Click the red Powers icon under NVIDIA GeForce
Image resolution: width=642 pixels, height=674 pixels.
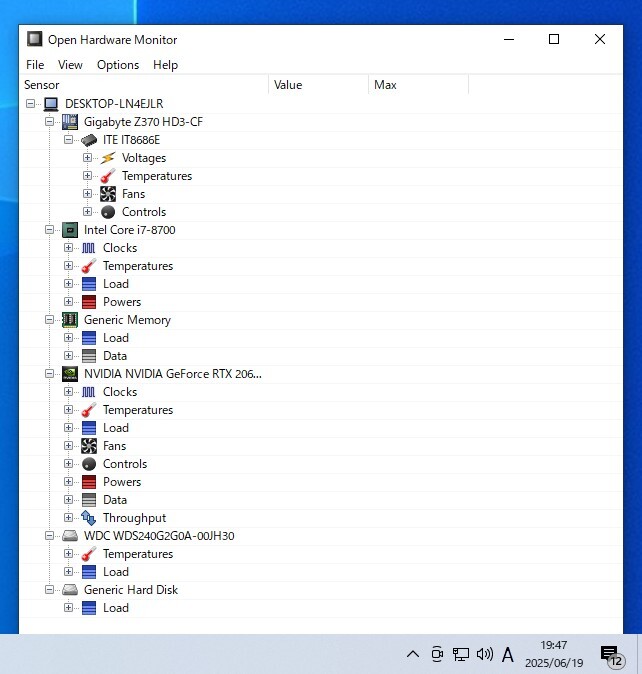(89, 482)
